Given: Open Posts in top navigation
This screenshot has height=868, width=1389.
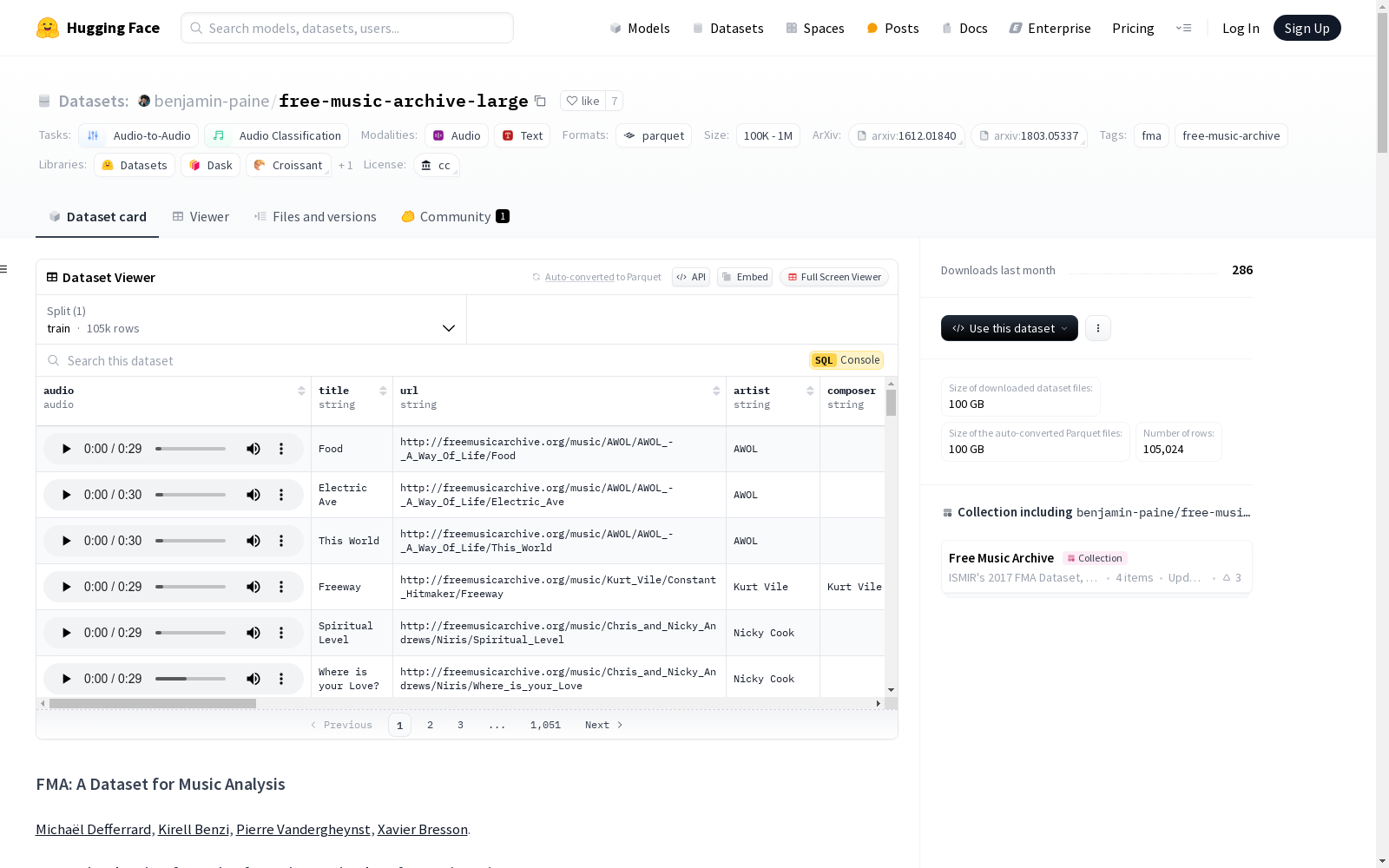Looking at the screenshot, I should click(892, 28).
